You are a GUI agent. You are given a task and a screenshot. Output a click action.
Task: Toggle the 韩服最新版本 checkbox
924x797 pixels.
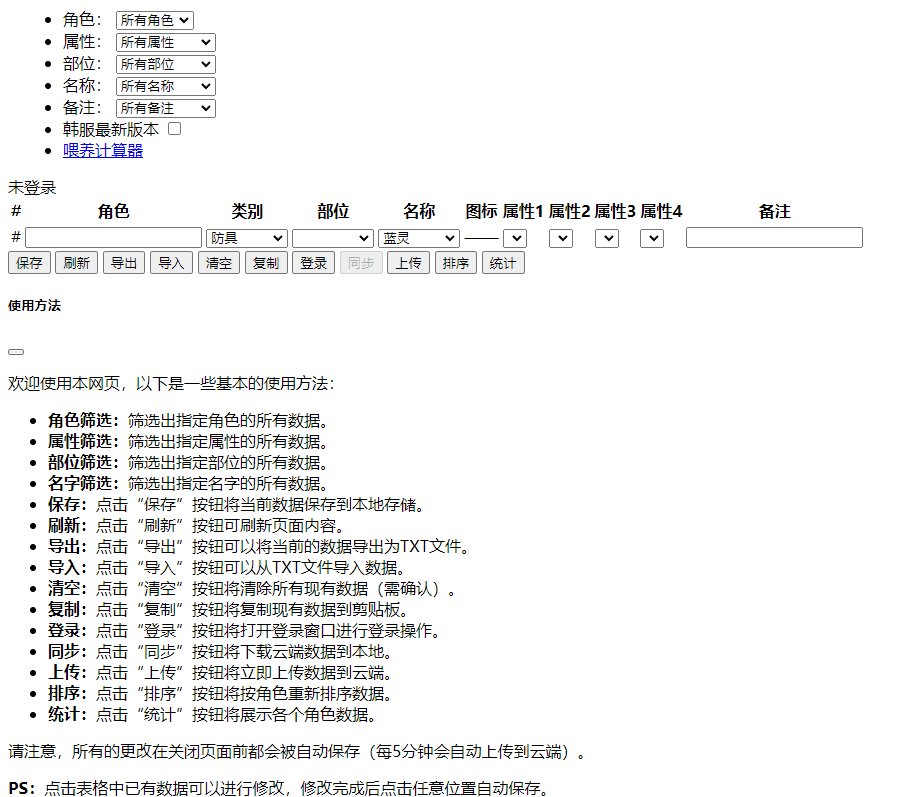click(x=174, y=129)
